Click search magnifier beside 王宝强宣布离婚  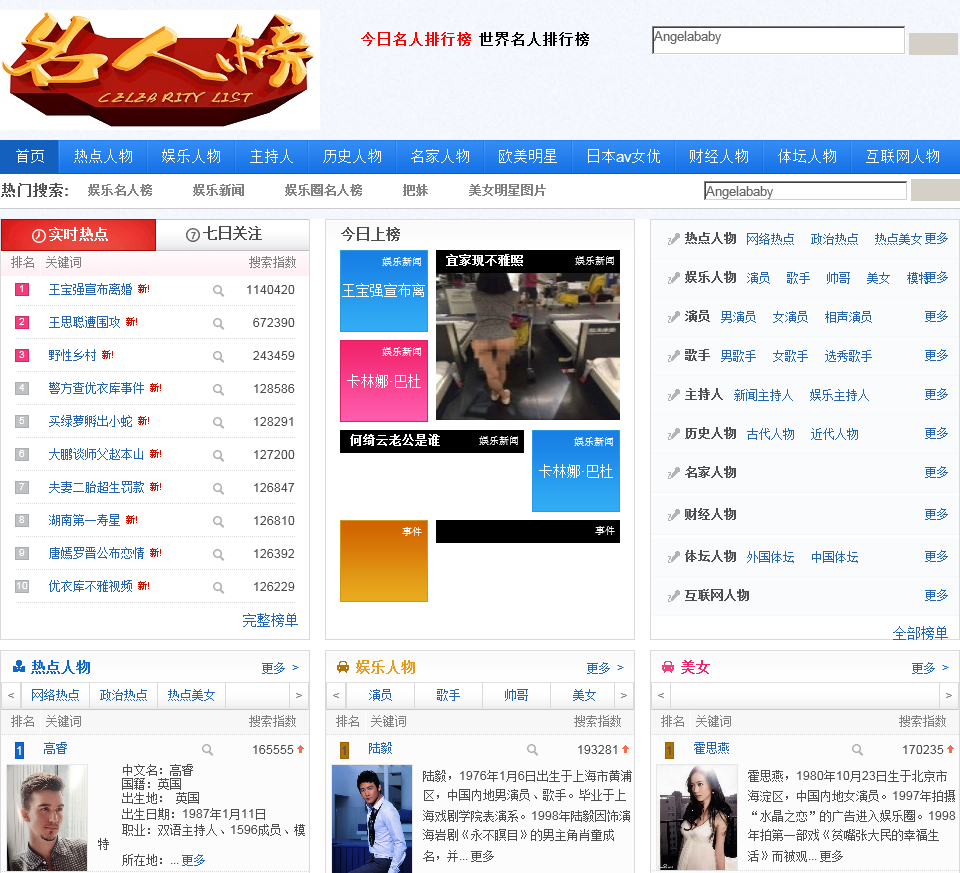[218, 291]
